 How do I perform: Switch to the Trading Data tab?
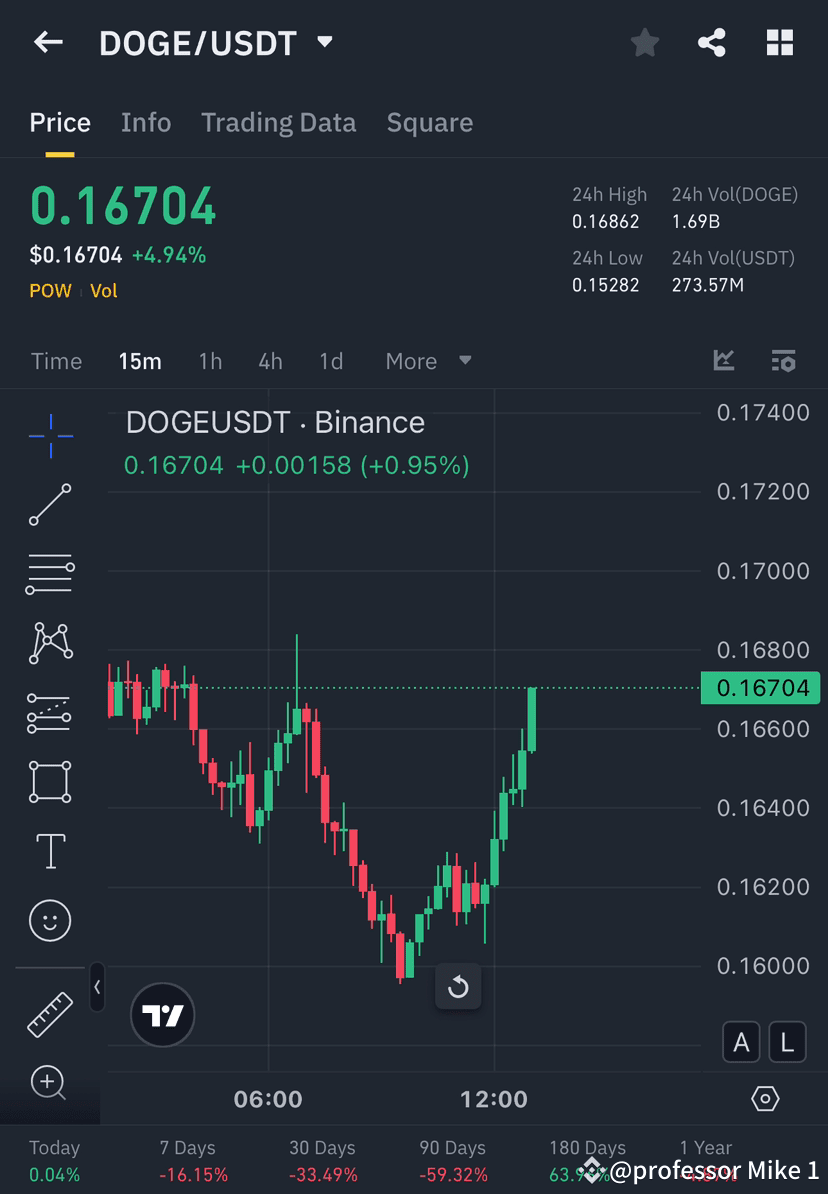pos(278,122)
